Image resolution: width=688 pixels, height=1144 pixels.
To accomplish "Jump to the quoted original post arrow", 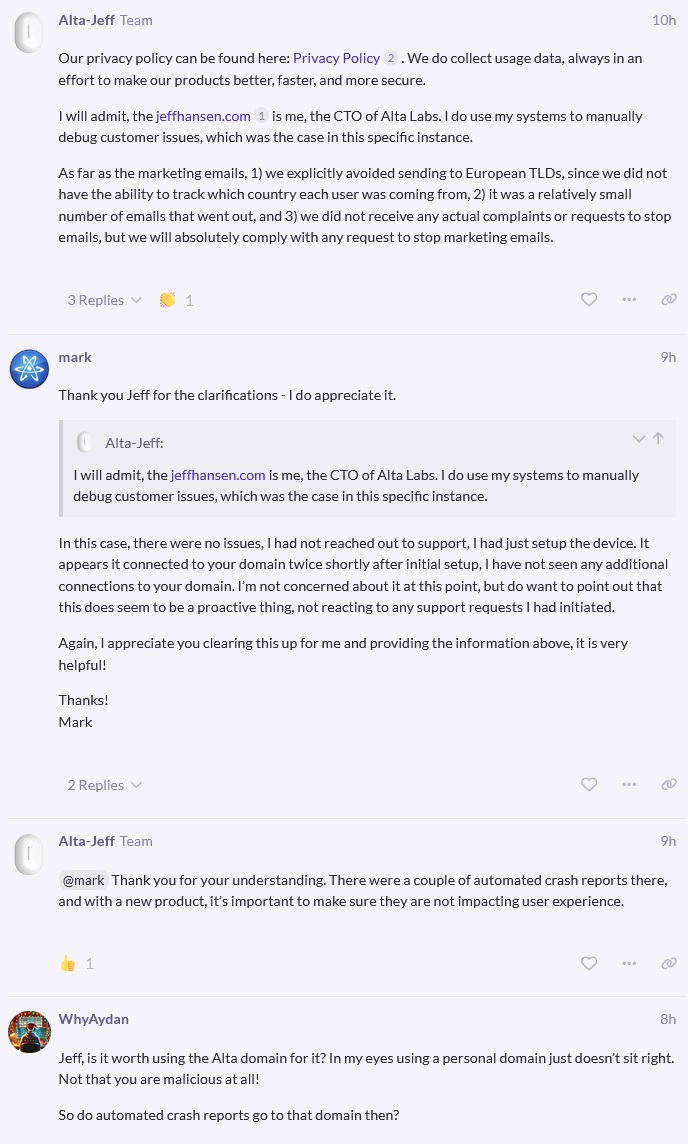I will 658,439.
